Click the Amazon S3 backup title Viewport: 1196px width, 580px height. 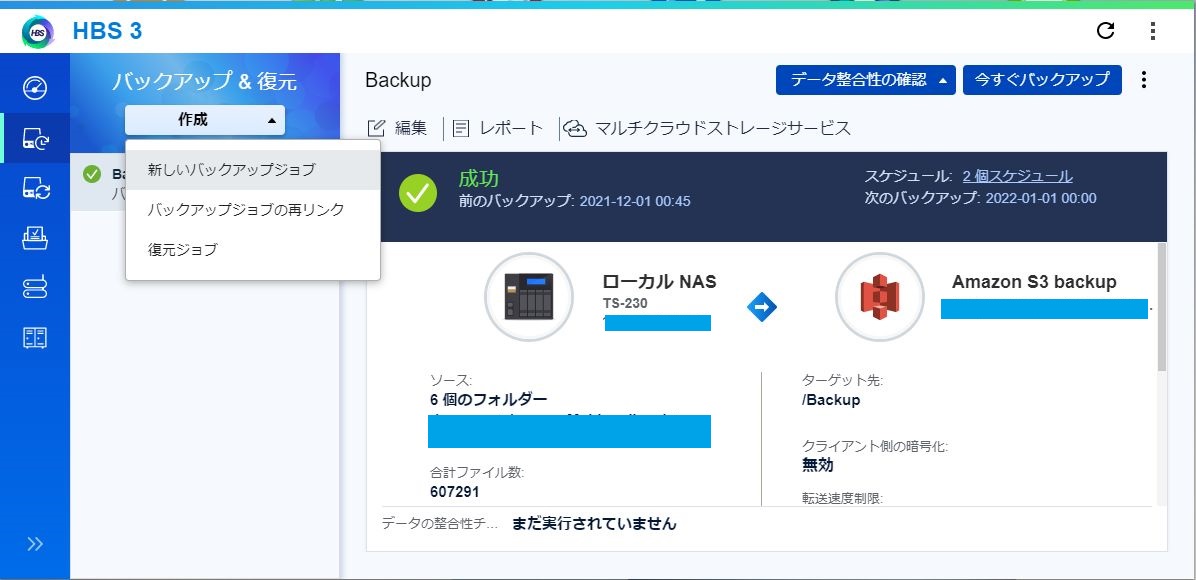point(1034,282)
